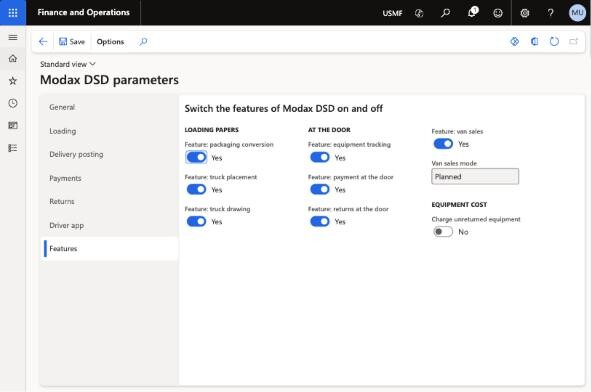Toggle Feature: returns at the door switch
Image resolution: width=591 pixels, height=392 pixels.
click(x=320, y=221)
